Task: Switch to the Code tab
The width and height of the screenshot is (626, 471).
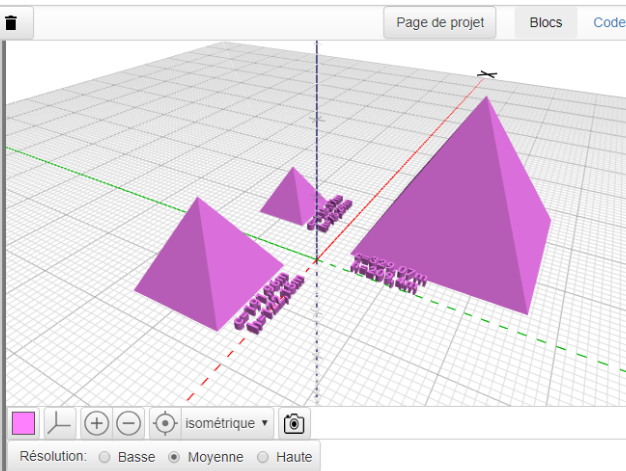Action: click(x=609, y=23)
